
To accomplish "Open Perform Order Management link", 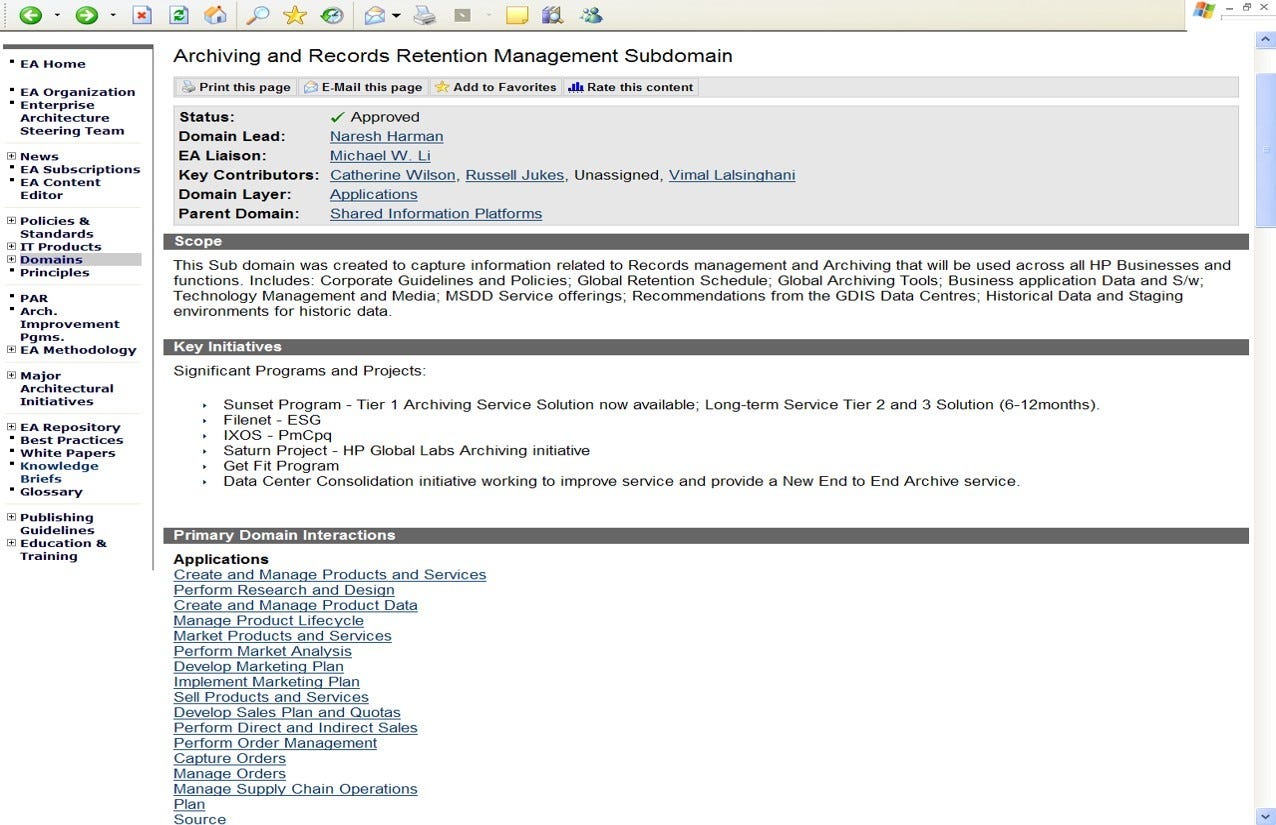I will coord(275,743).
